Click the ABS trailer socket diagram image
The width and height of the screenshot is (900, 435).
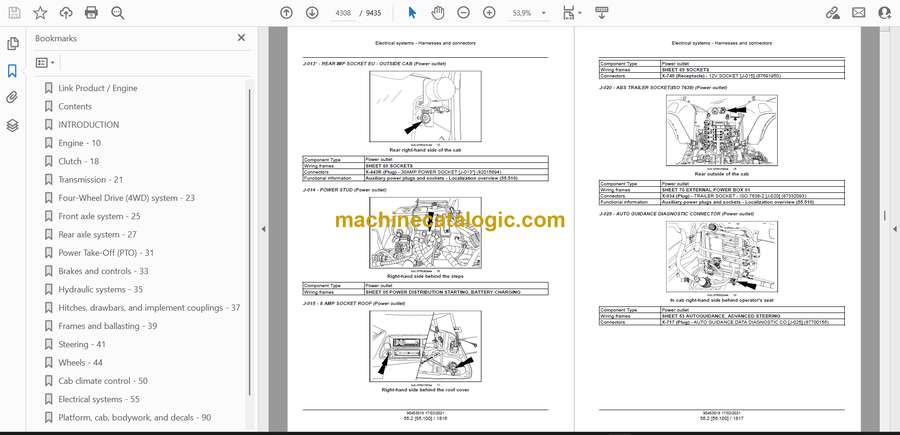coord(721,130)
